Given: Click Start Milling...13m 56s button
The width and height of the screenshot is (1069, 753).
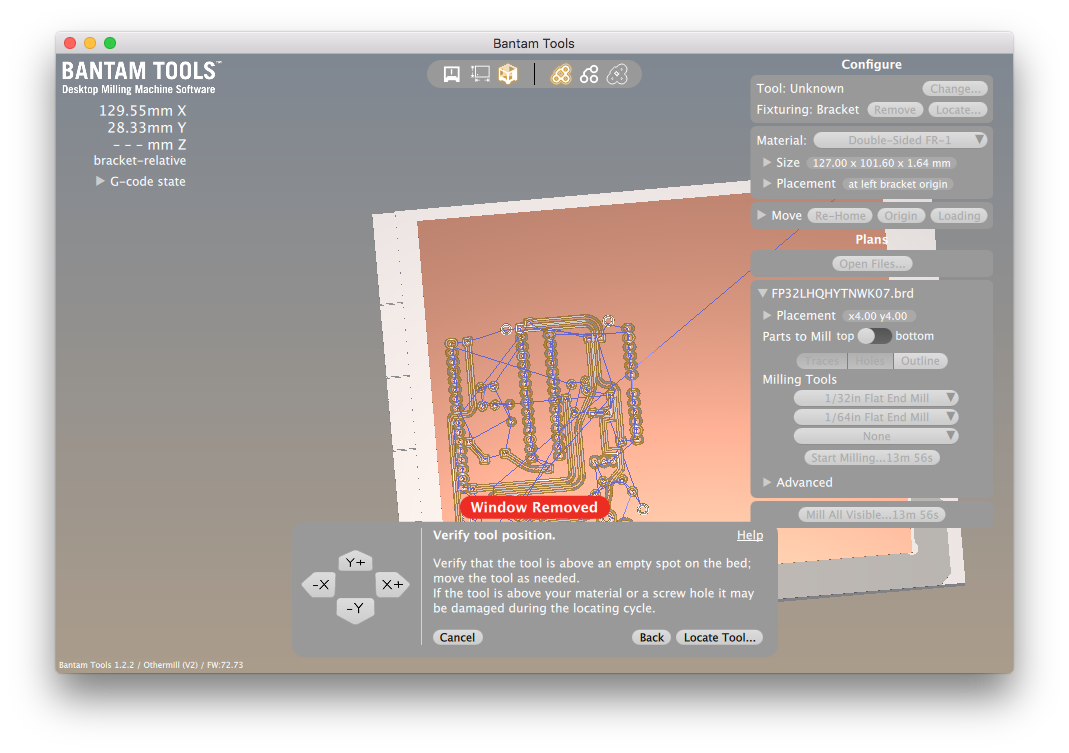Looking at the screenshot, I should click(872, 458).
